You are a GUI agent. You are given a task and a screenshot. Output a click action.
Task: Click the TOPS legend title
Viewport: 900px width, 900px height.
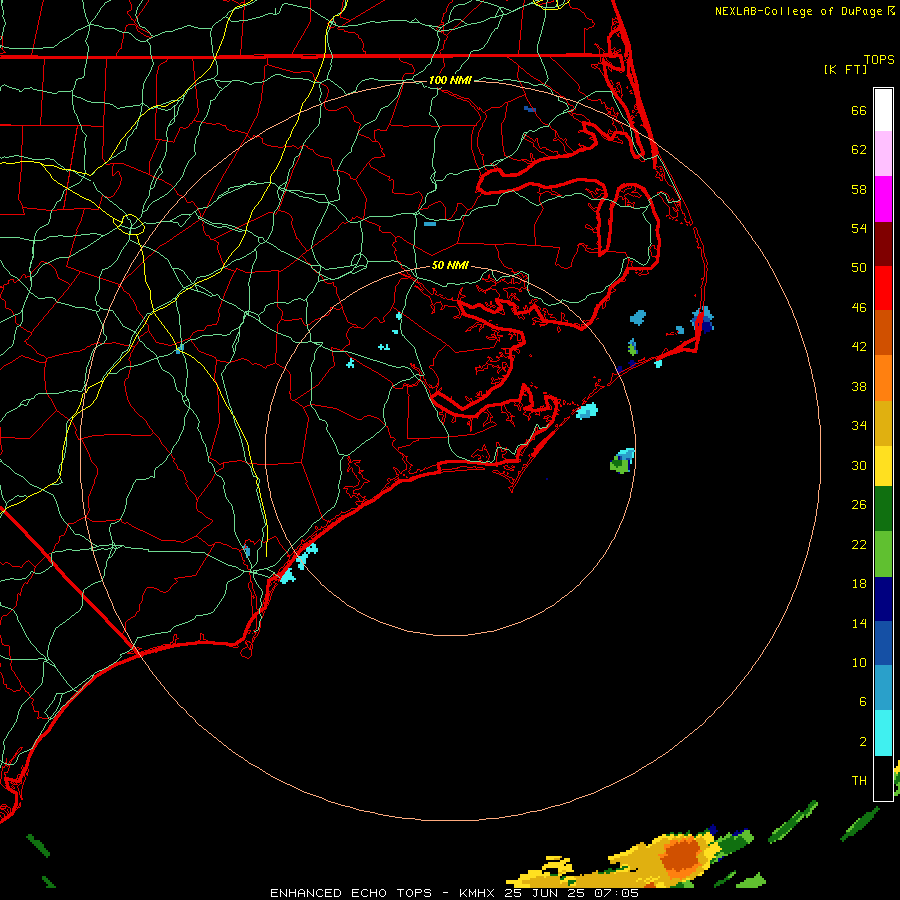click(879, 59)
